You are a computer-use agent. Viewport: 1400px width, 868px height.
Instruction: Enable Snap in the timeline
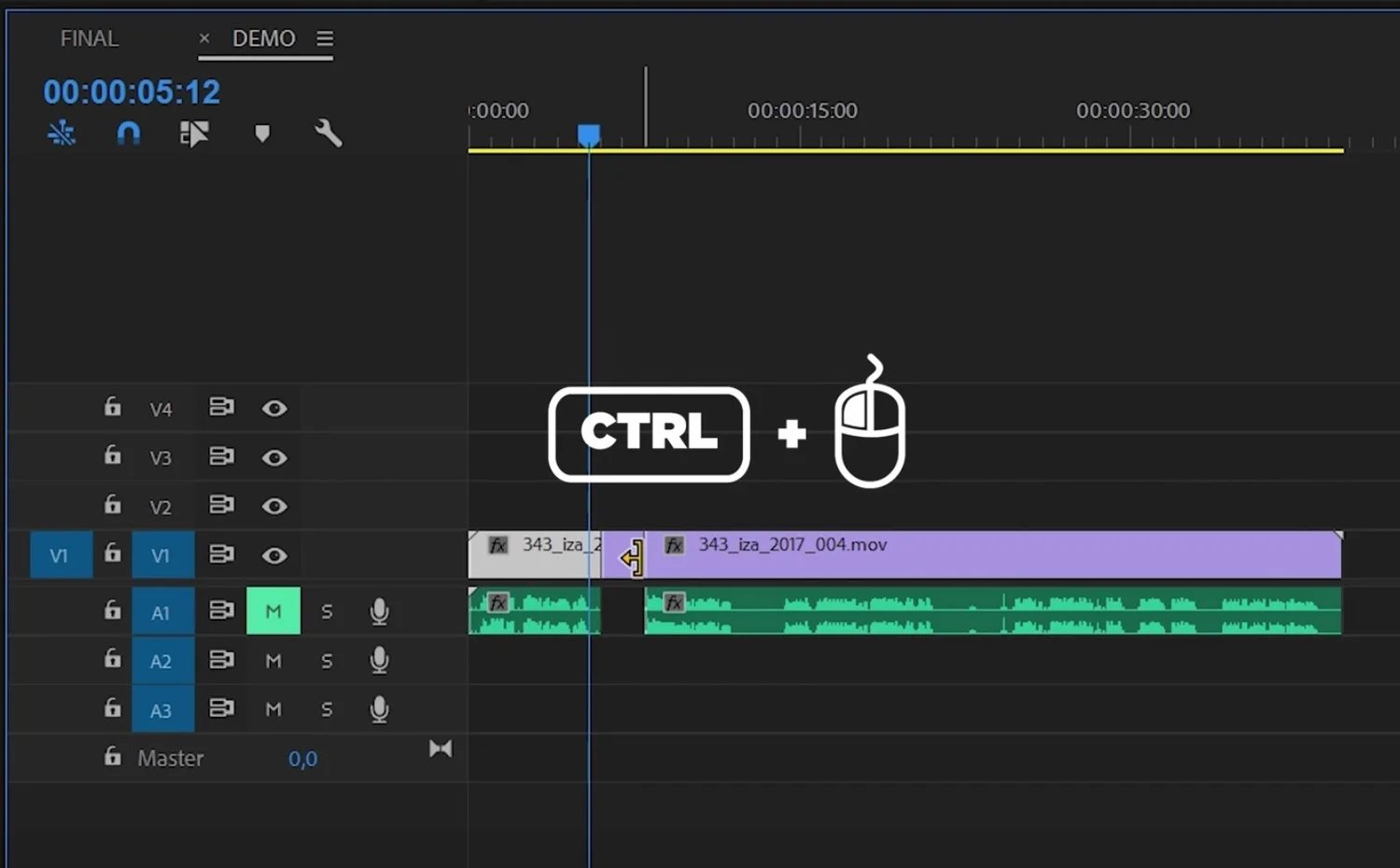(x=127, y=133)
